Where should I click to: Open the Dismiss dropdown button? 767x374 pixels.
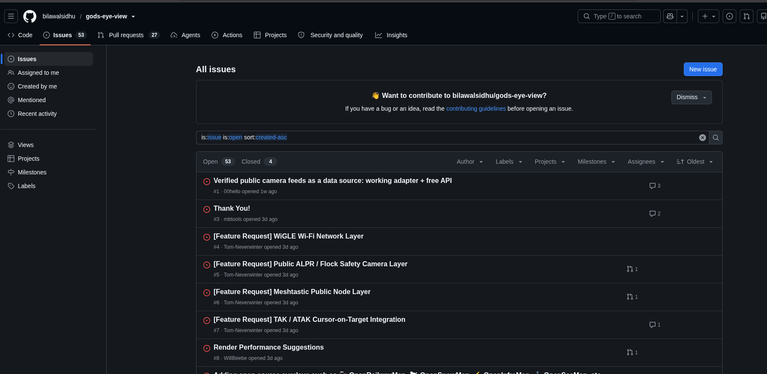(x=691, y=97)
